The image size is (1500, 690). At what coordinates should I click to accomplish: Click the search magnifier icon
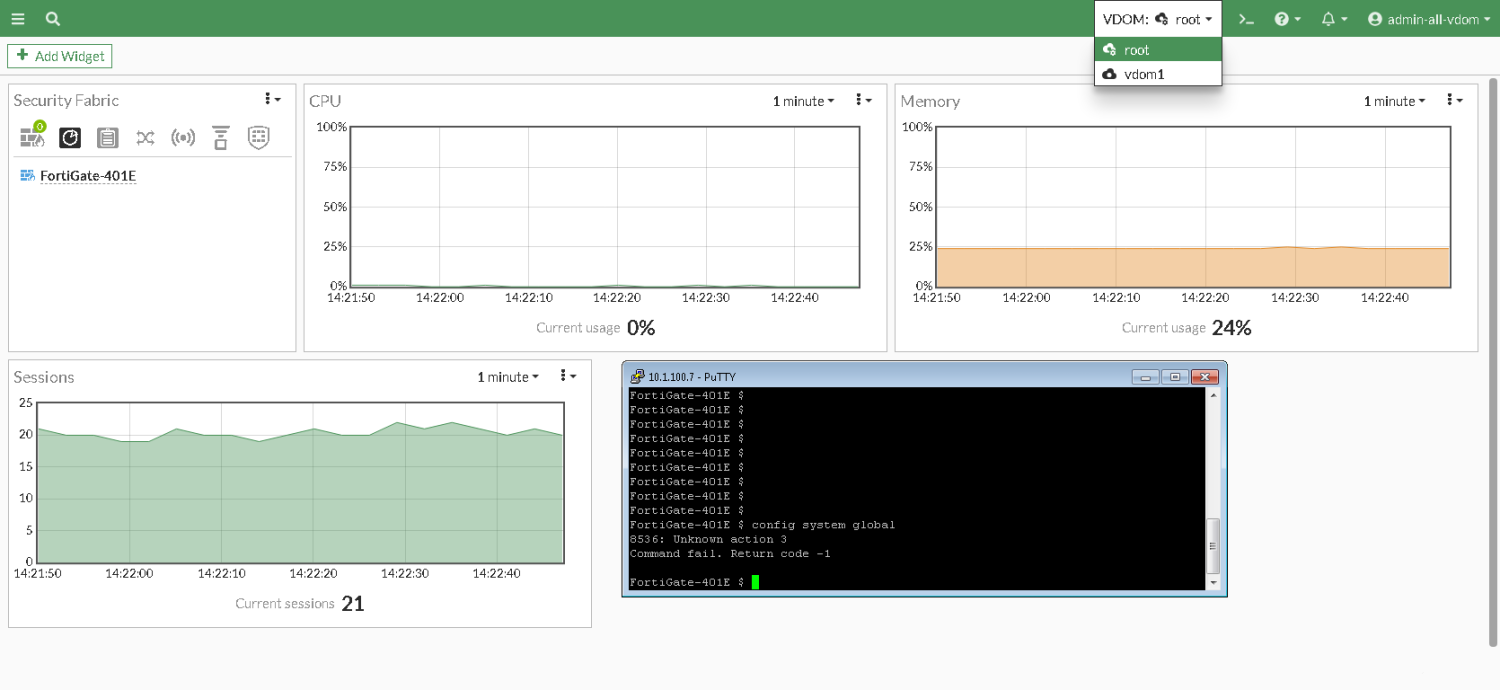coord(53,19)
